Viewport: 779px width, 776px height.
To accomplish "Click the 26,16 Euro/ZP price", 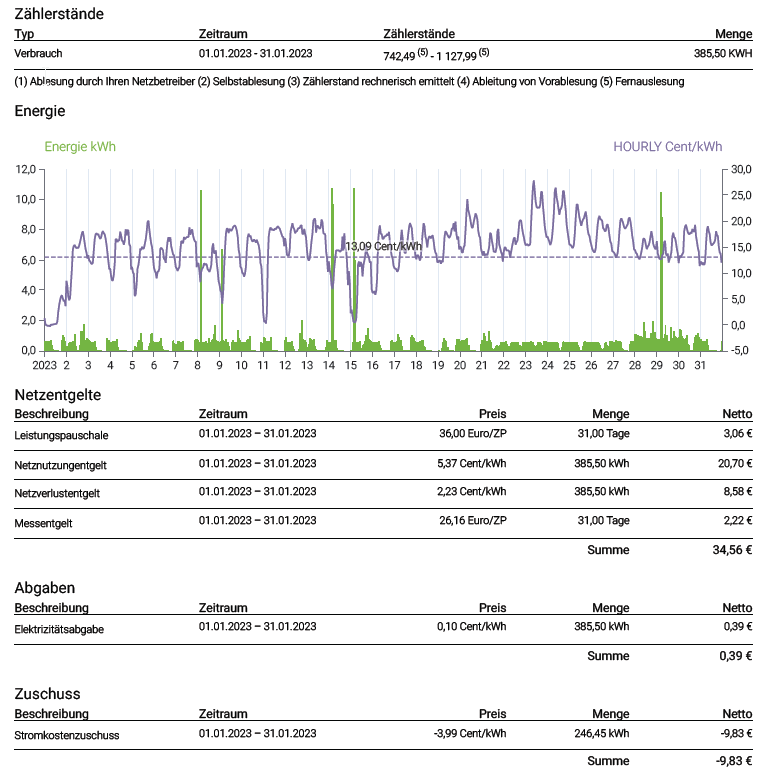I will (472, 520).
